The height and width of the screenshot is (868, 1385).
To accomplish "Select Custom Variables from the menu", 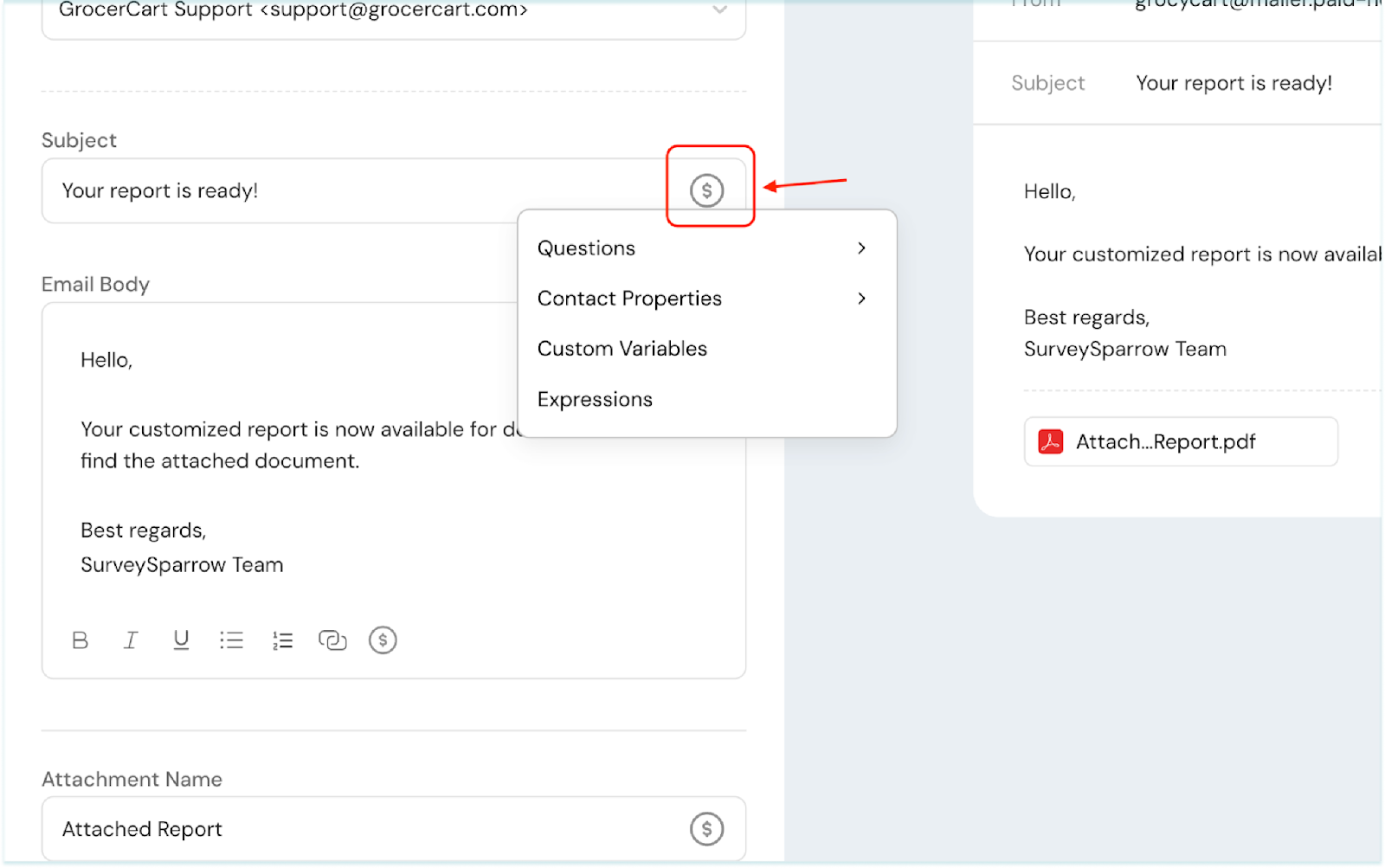I will [622, 349].
